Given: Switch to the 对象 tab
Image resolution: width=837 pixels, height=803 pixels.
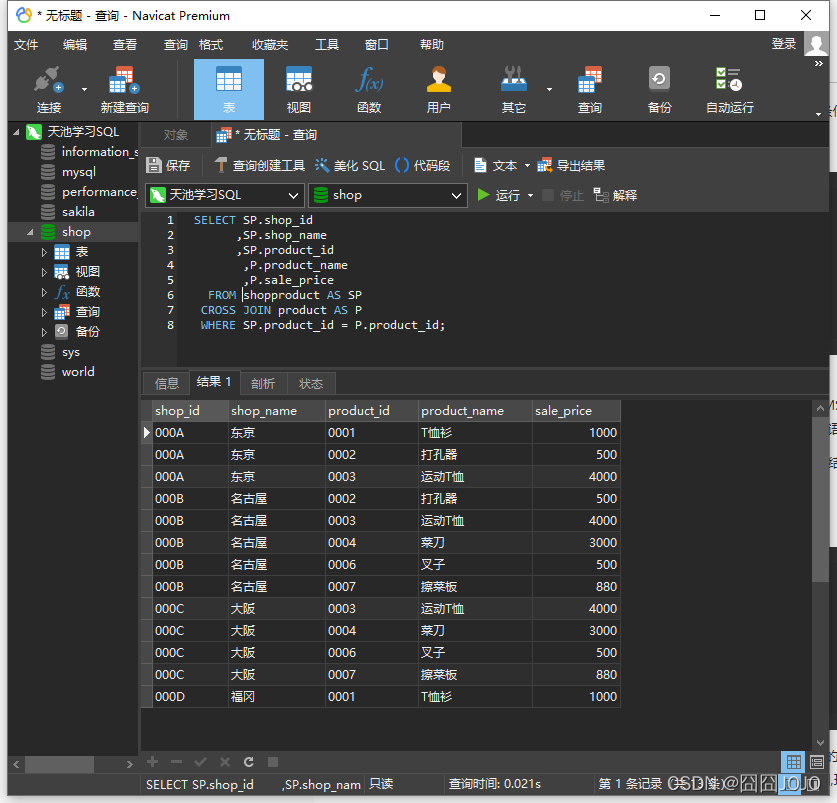Looking at the screenshot, I should 176,135.
